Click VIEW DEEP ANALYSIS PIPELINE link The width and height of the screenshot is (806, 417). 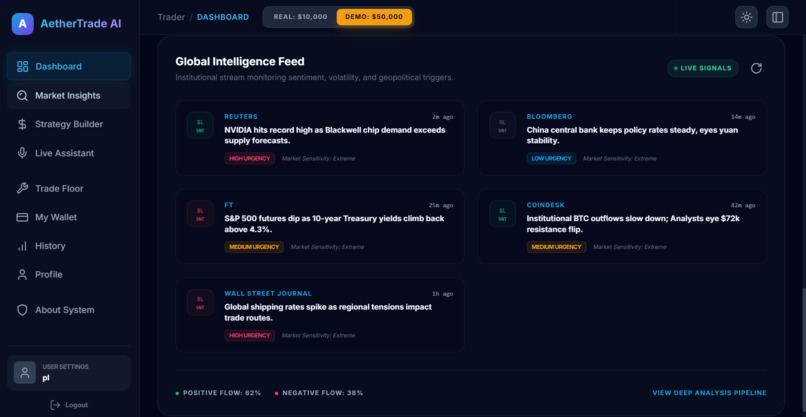[709, 393]
